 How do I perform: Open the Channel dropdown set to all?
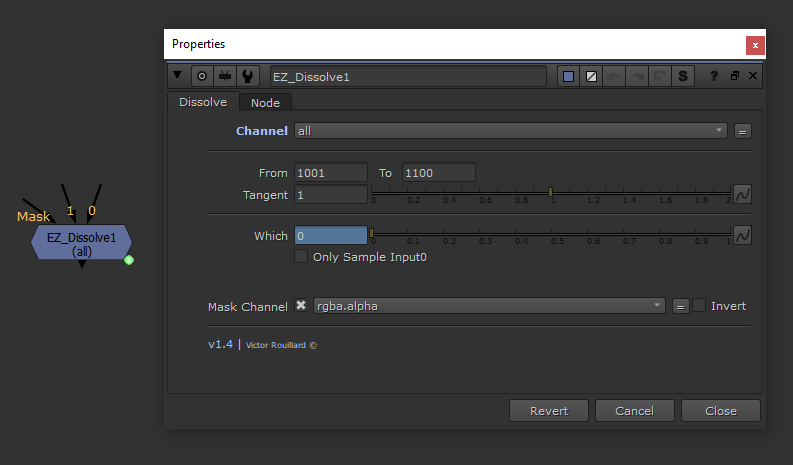pyautogui.click(x=510, y=131)
